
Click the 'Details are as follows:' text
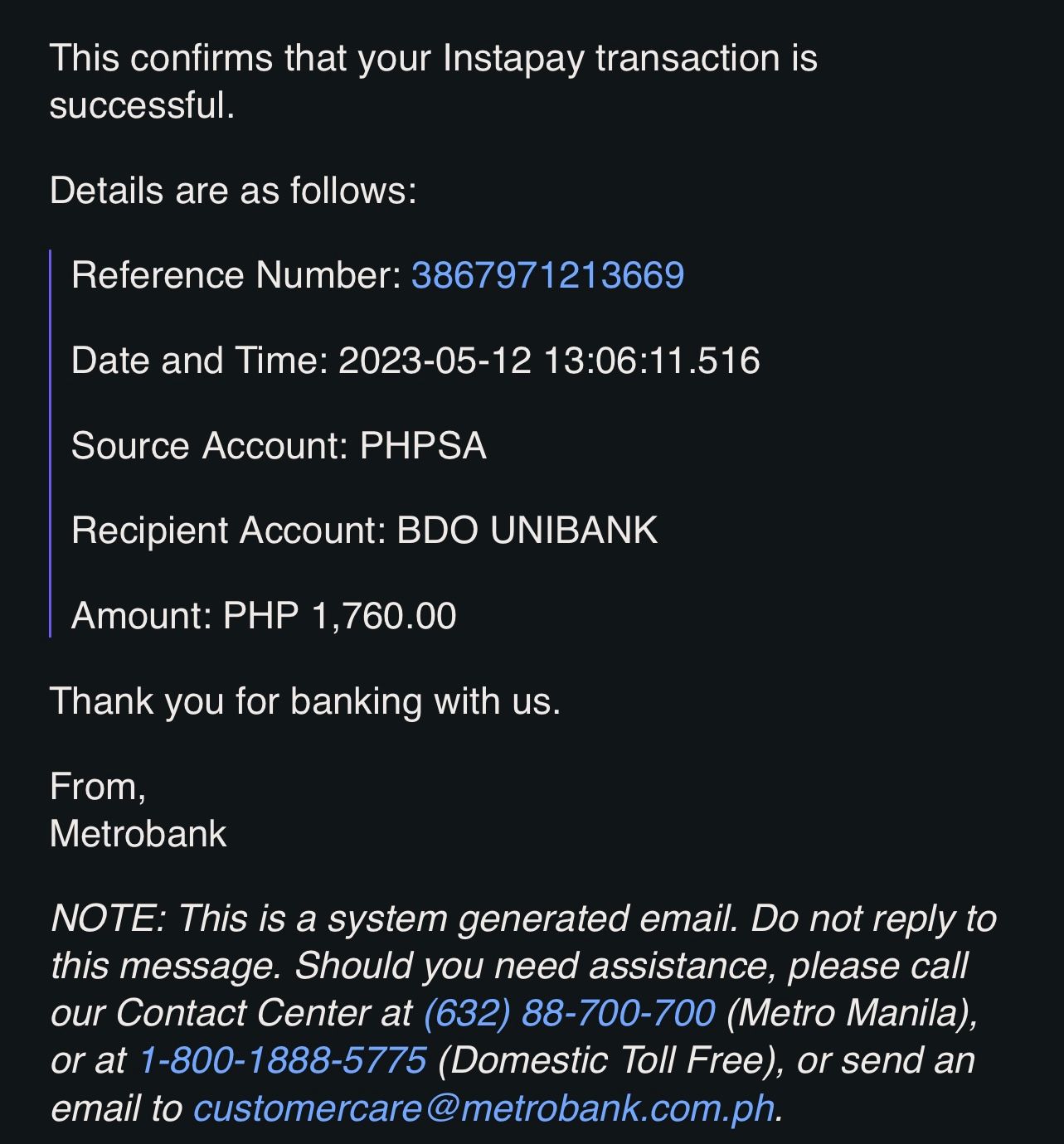(x=233, y=191)
